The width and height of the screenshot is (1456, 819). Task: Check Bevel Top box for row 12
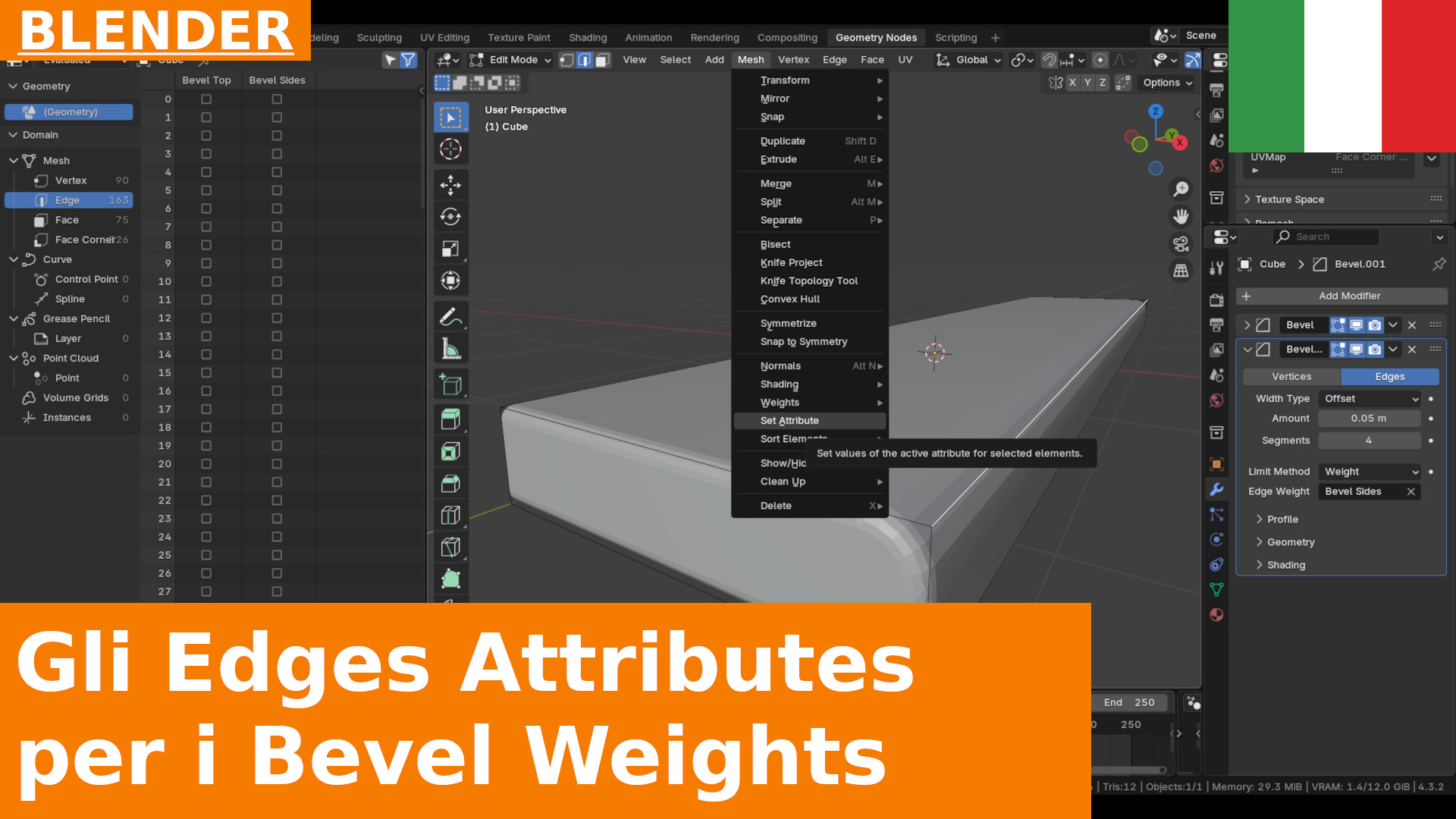coord(206,318)
